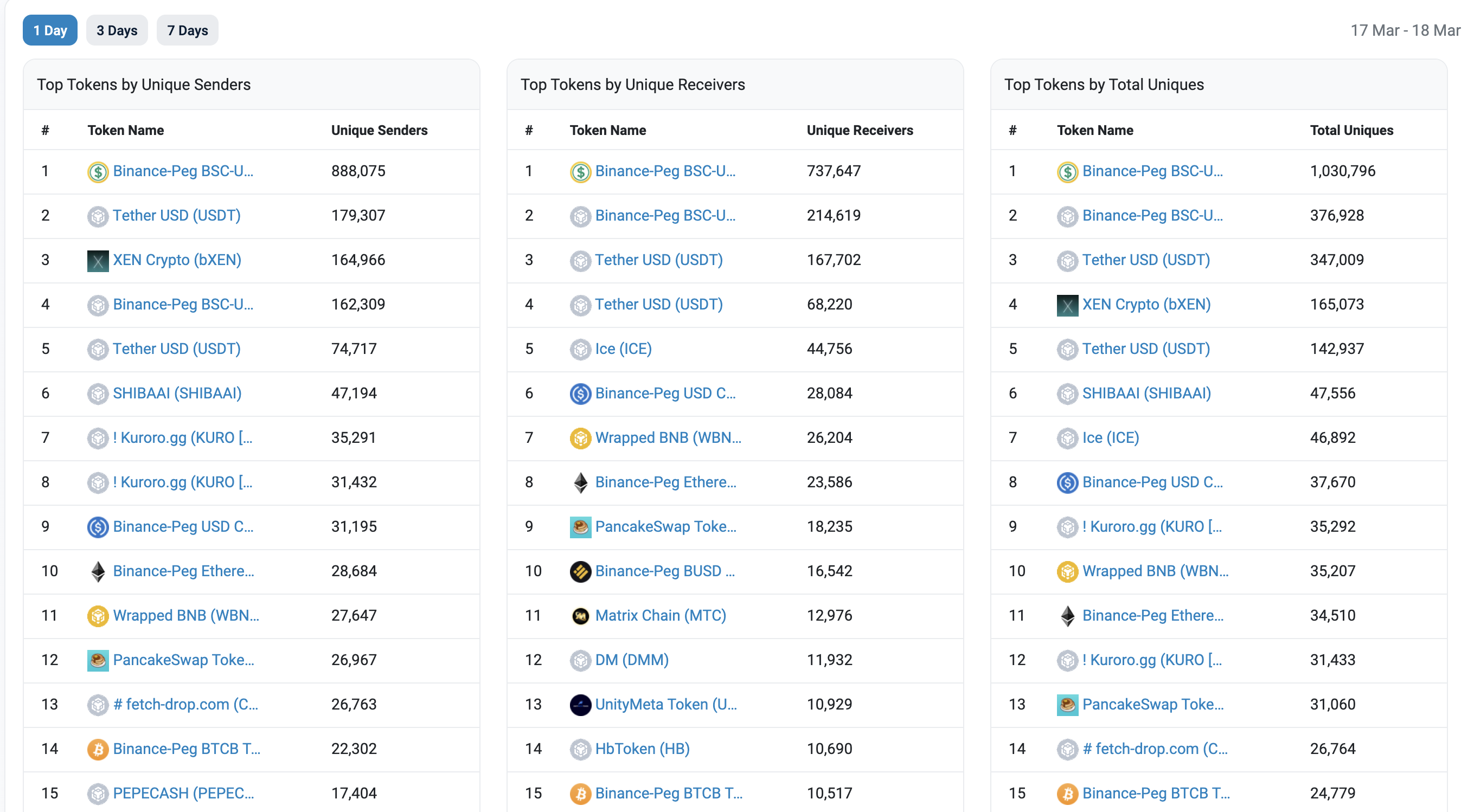The height and width of the screenshot is (812, 1474).
Task: Click the Unique Receivers column header
Action: 860,131
